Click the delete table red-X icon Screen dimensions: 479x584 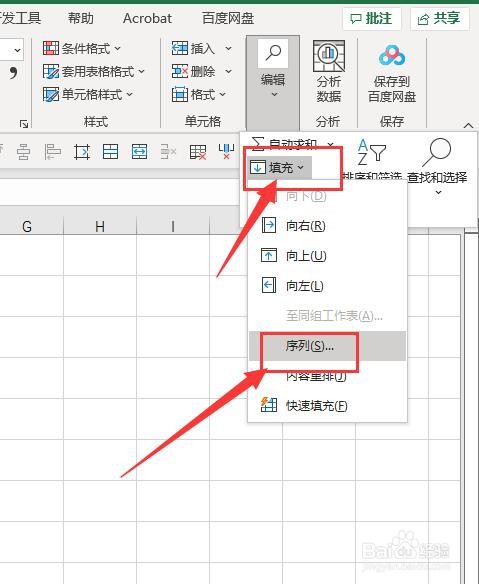tap(197, 152)
